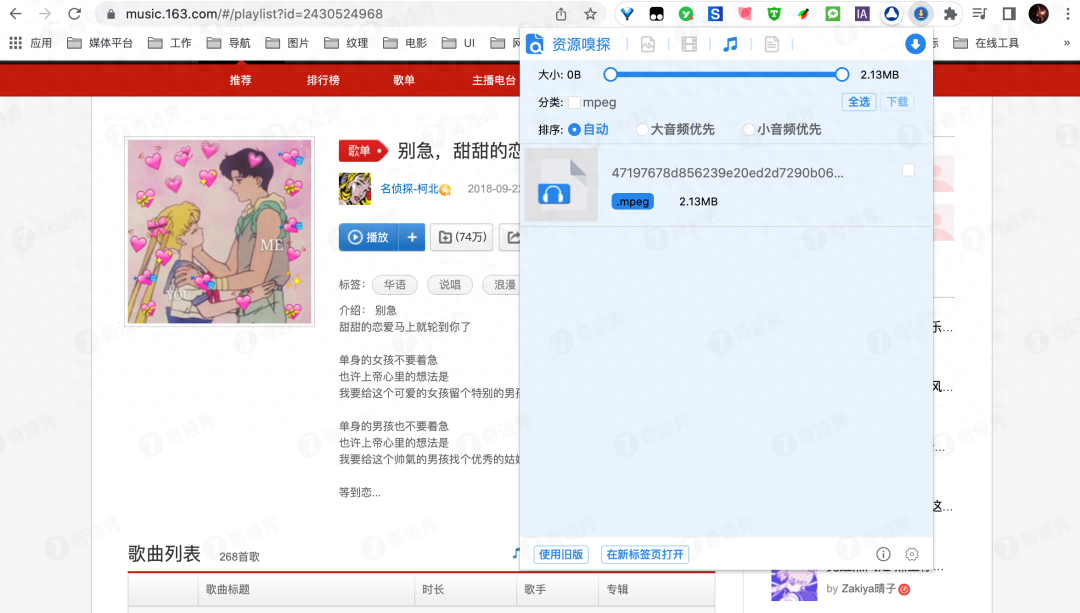Switch to audio music note icon in sniffer
The image size is (1080, 613).
730,44
